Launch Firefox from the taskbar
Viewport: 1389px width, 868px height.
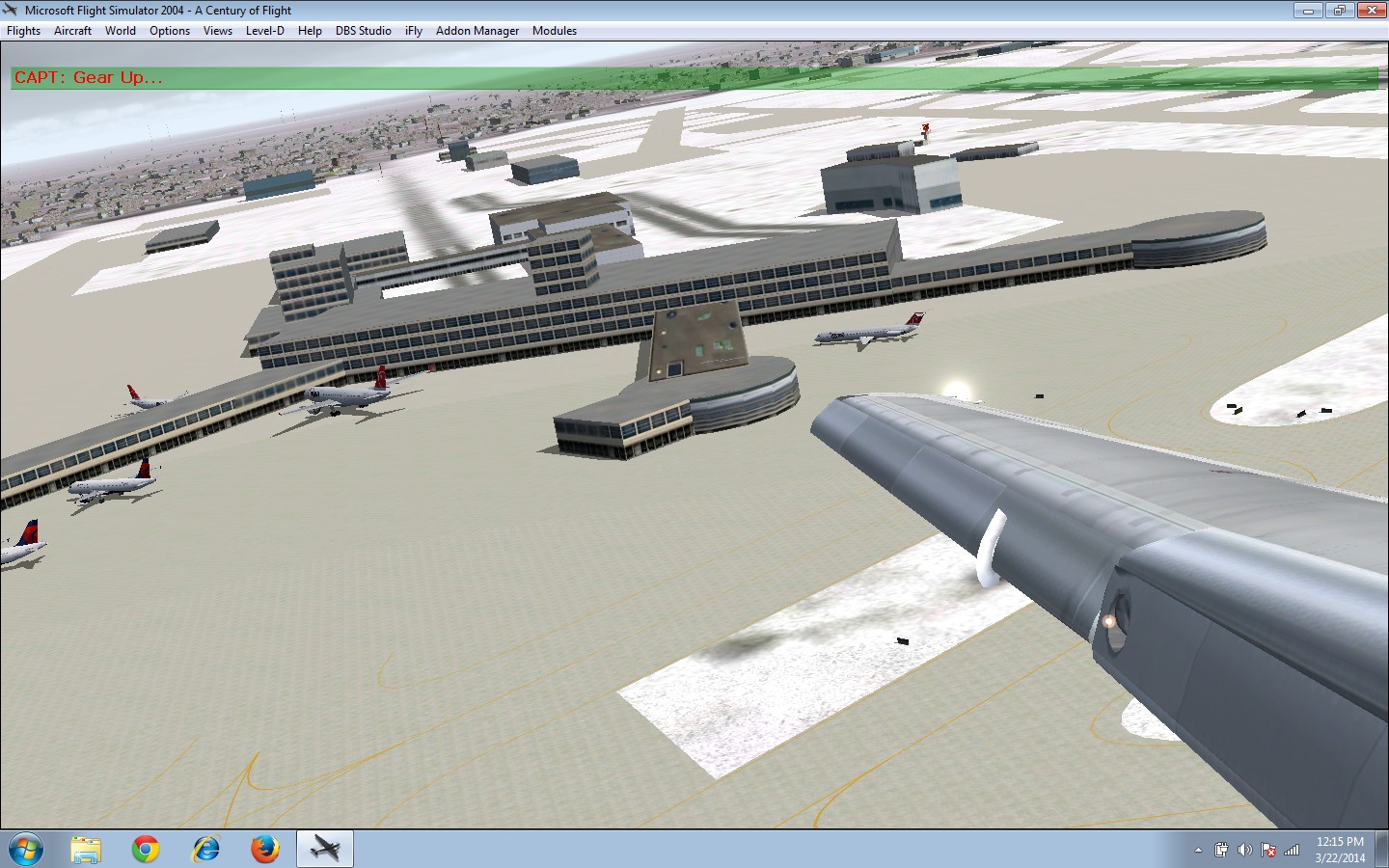tap(265, 849)
